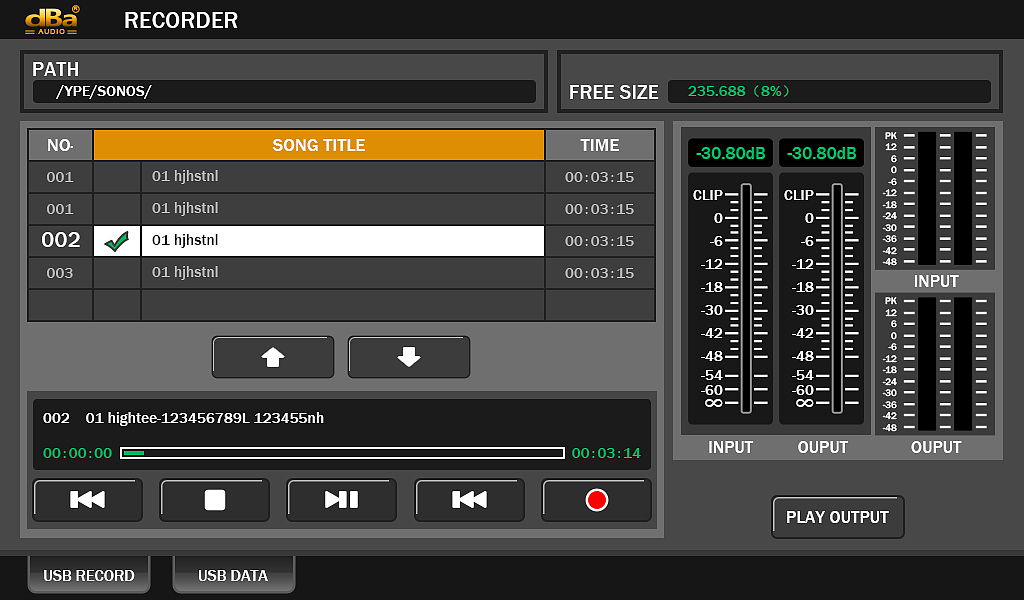Click the empty checkbox cell in row 003
This screenshot has height=600, width=1024.
coord(117,273)
